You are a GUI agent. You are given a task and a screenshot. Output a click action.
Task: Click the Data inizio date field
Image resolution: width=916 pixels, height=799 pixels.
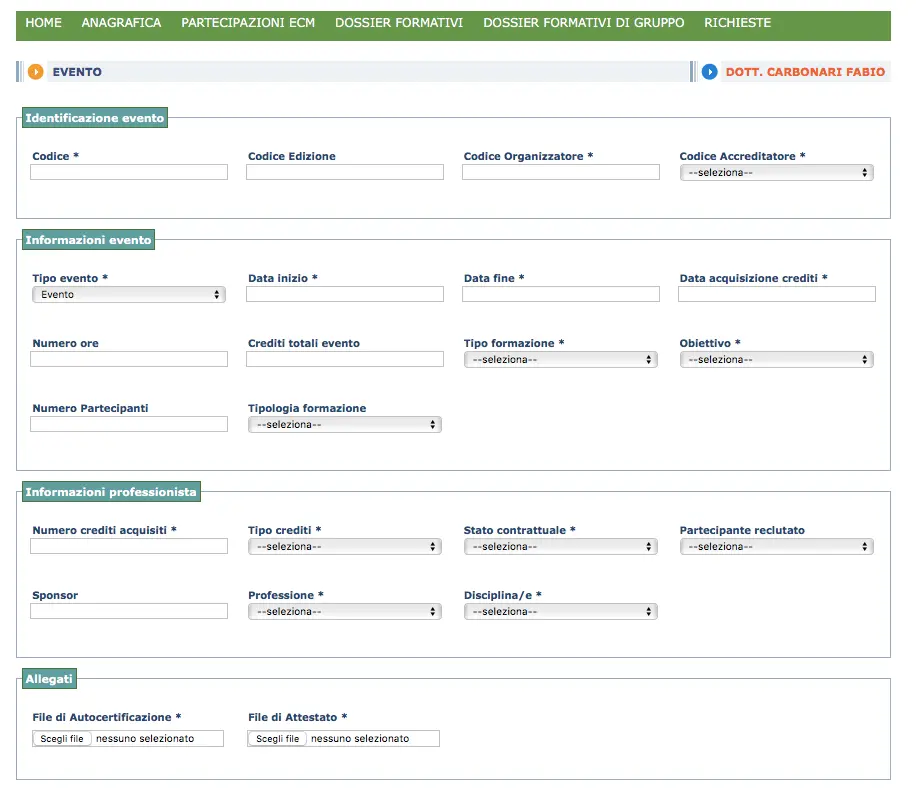[x=345, y=294]
